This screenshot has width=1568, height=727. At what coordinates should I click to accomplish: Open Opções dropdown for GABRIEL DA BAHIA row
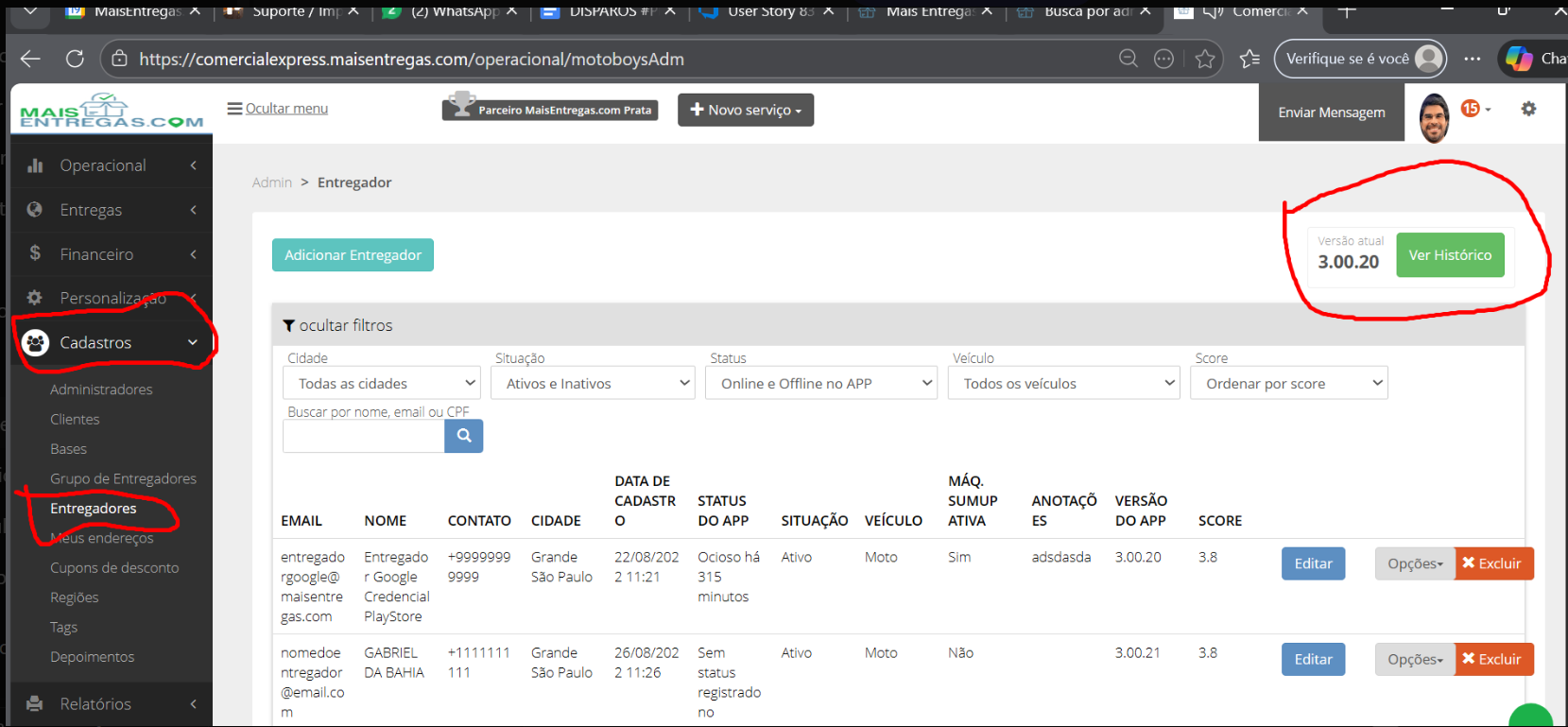click(1415, 659)
